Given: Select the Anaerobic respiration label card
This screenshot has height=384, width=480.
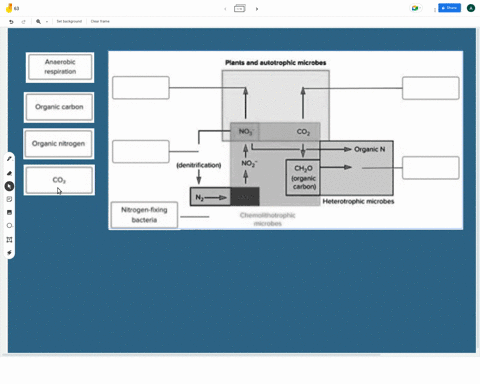Looking at the screenshot, I should [x=60, y=67].
